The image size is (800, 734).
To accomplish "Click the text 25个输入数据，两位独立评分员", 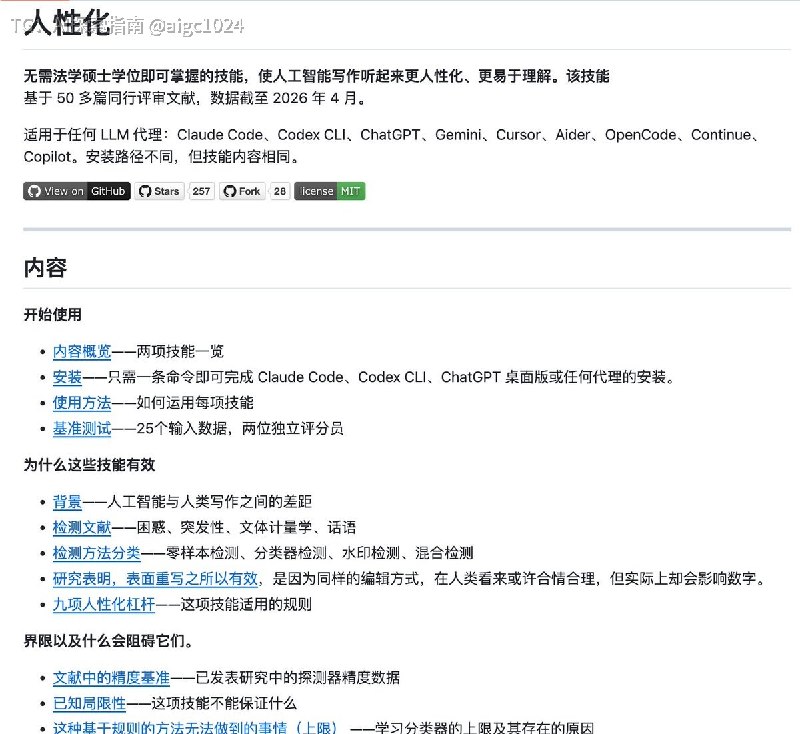I will tap(240, 428).
